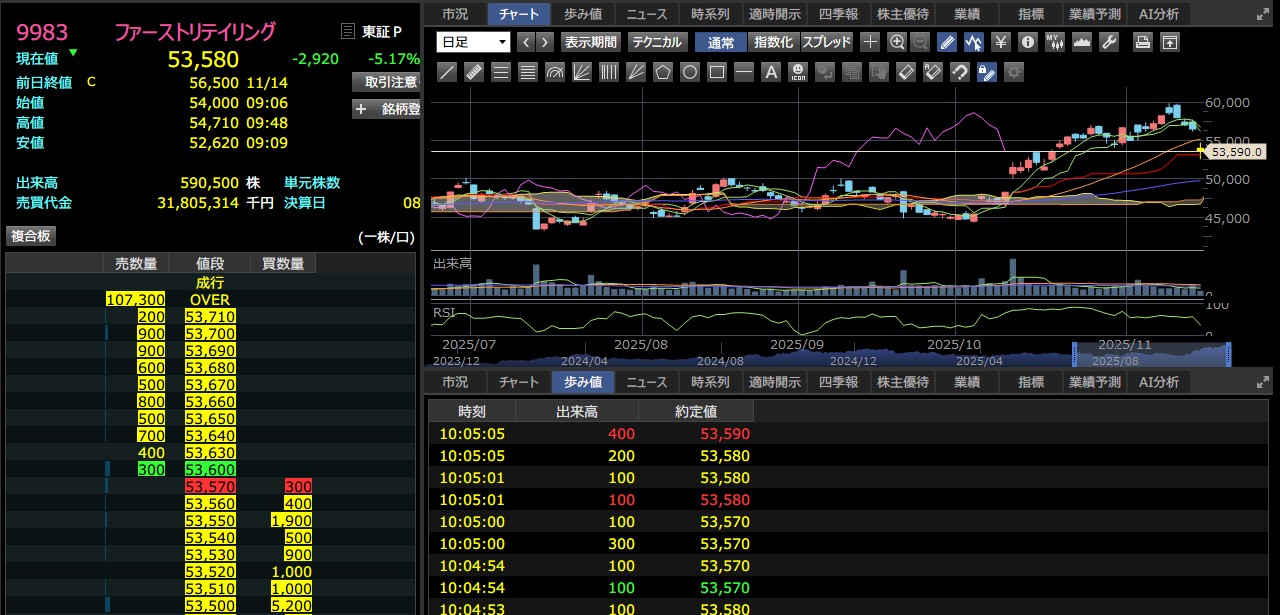This screenshot has height=615, width=1280.
Task: Expand lower panel with diagonal arrows
Action: point(1264,382)
